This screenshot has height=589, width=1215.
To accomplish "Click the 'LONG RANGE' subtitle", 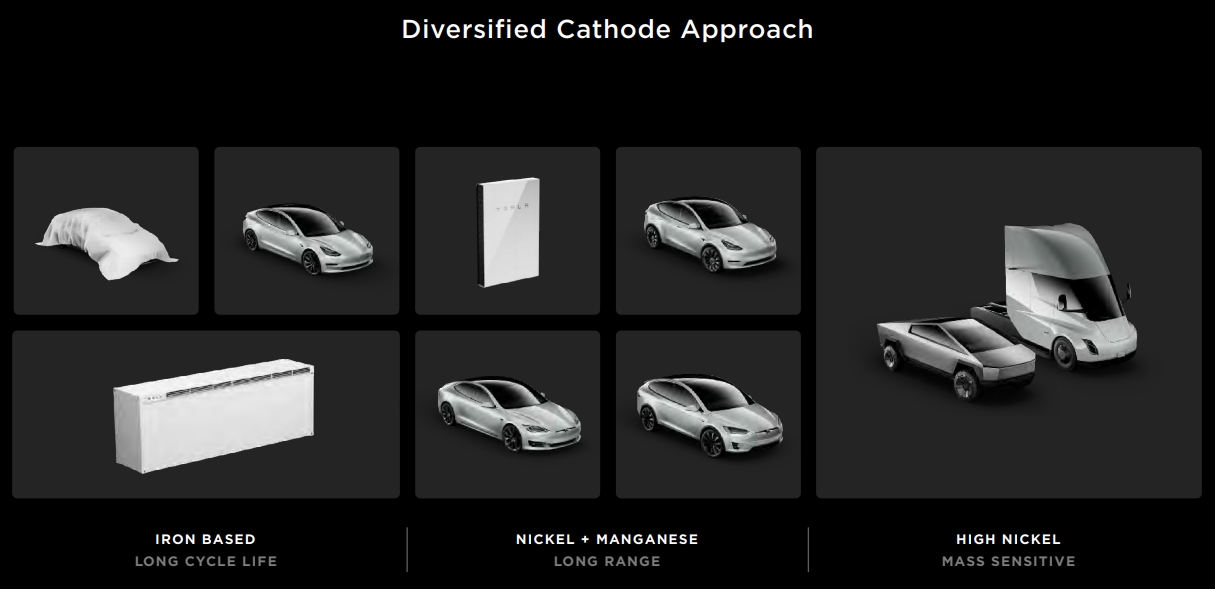I will coord(607,561).
